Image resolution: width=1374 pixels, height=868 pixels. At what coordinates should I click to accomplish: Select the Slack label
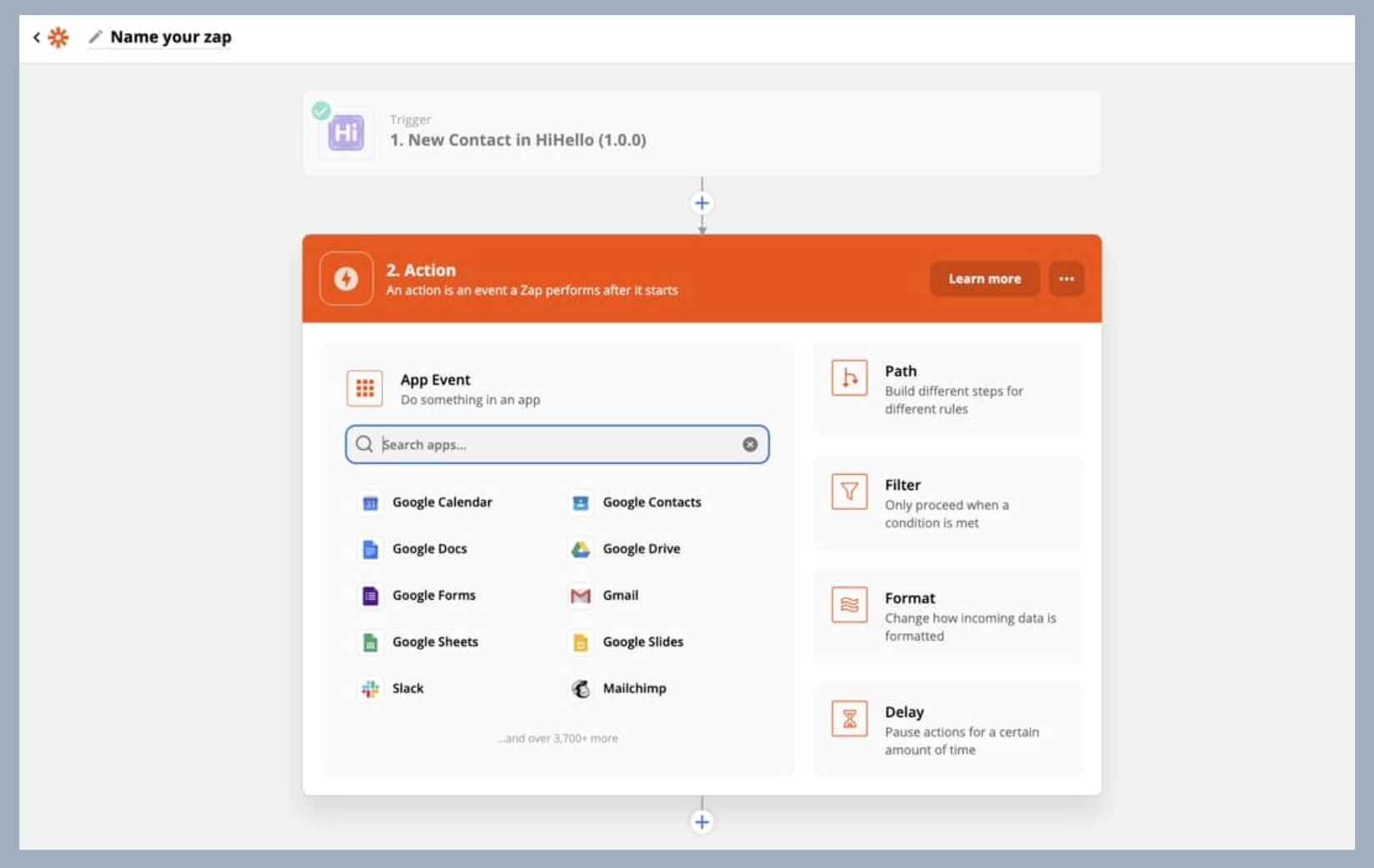[408, 689]
